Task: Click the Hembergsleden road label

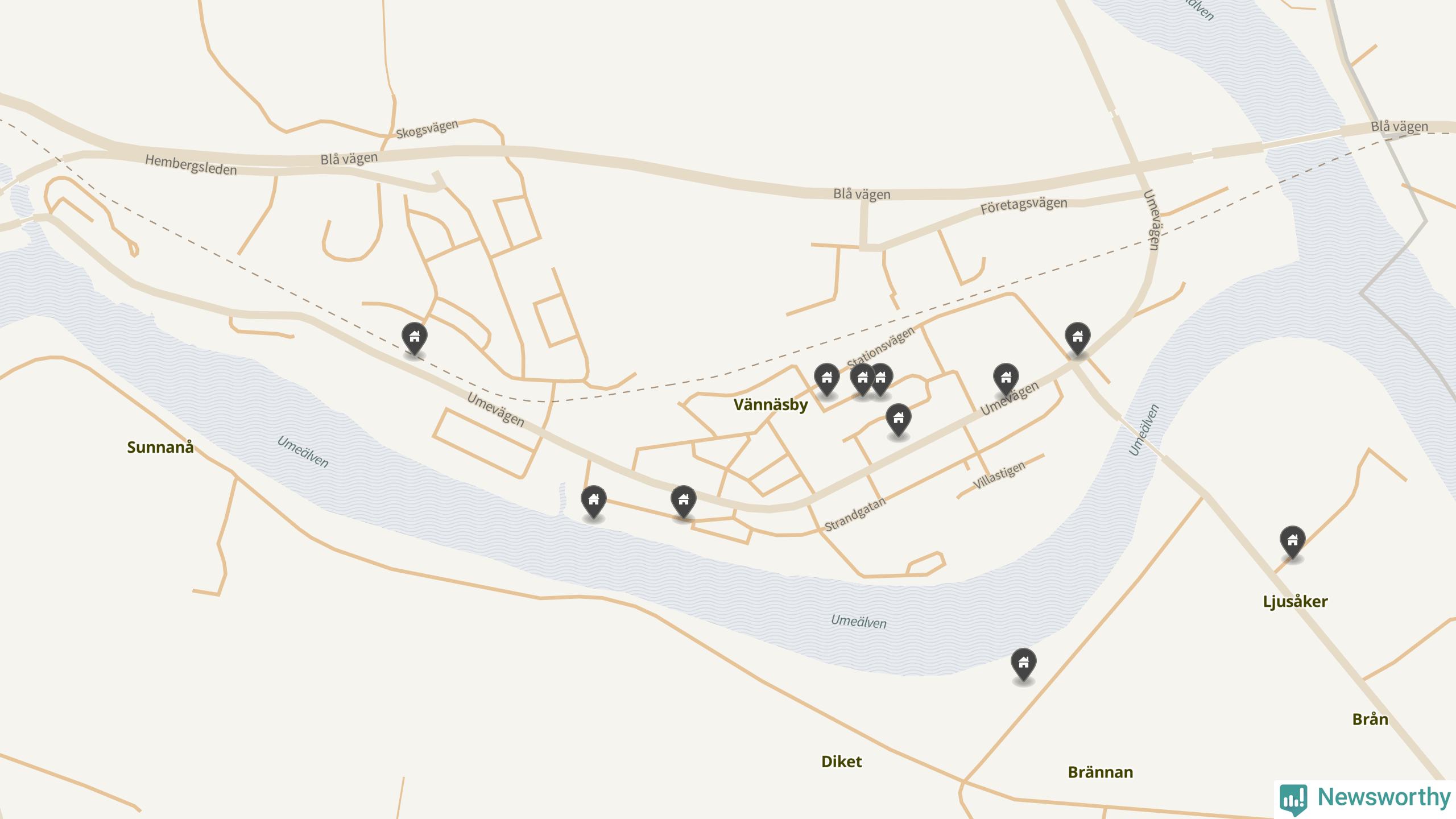Action: pos(191,164)
